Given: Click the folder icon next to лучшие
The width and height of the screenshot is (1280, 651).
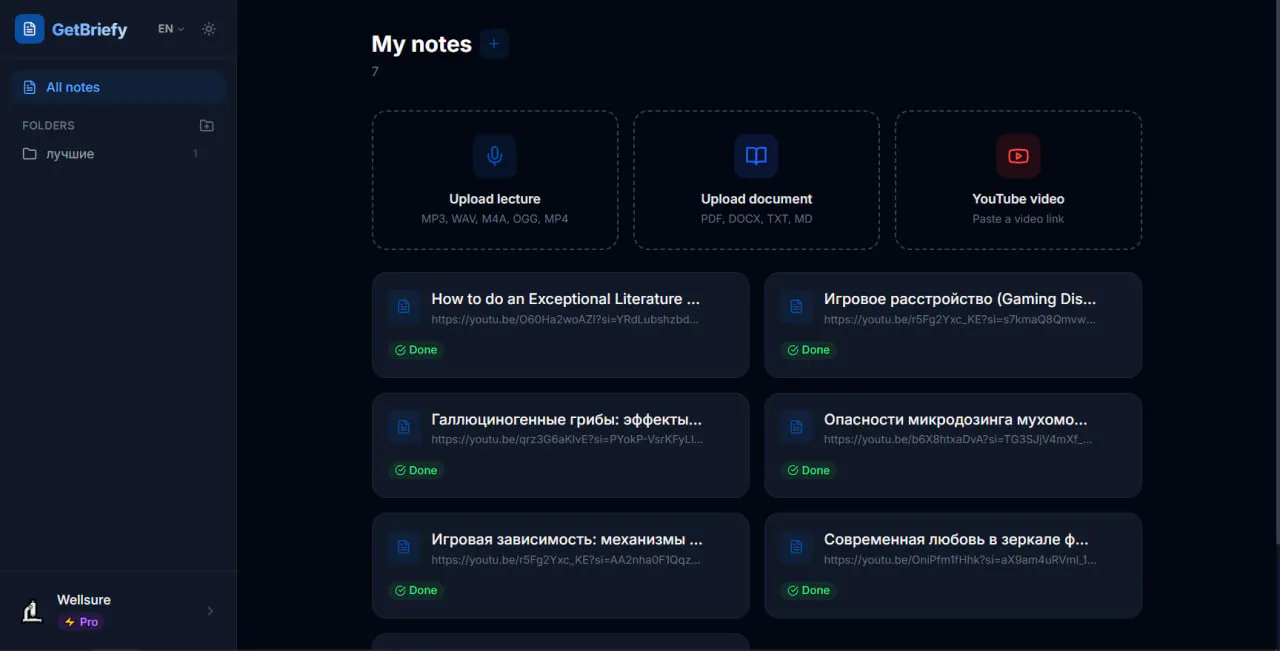Looking at the screenshot, I should click(x=30, y=154).
